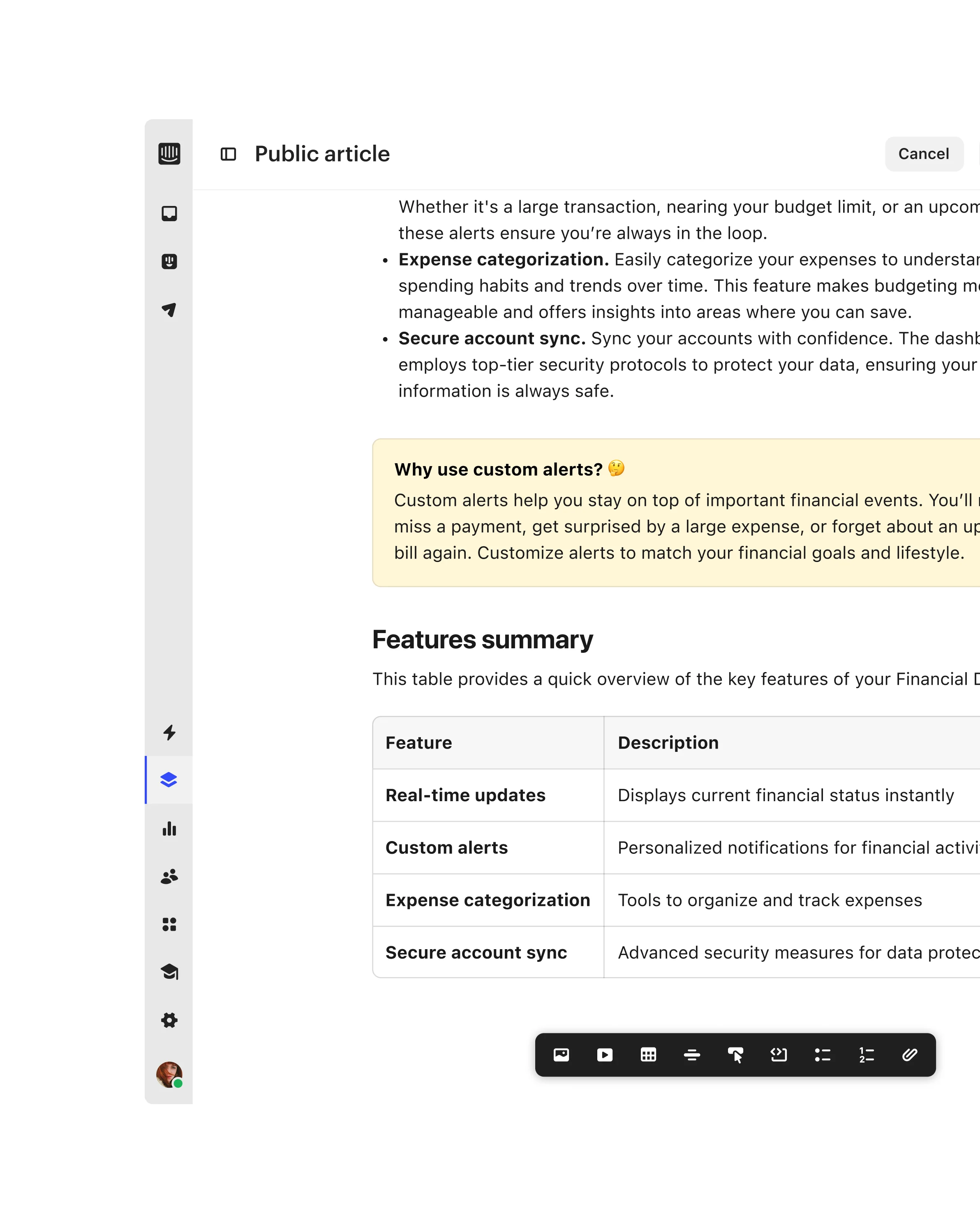The height and width of the screenshot is (1225, 980).
Task: Click the Real-time updates table cell
Action: [x=488, y=795]
